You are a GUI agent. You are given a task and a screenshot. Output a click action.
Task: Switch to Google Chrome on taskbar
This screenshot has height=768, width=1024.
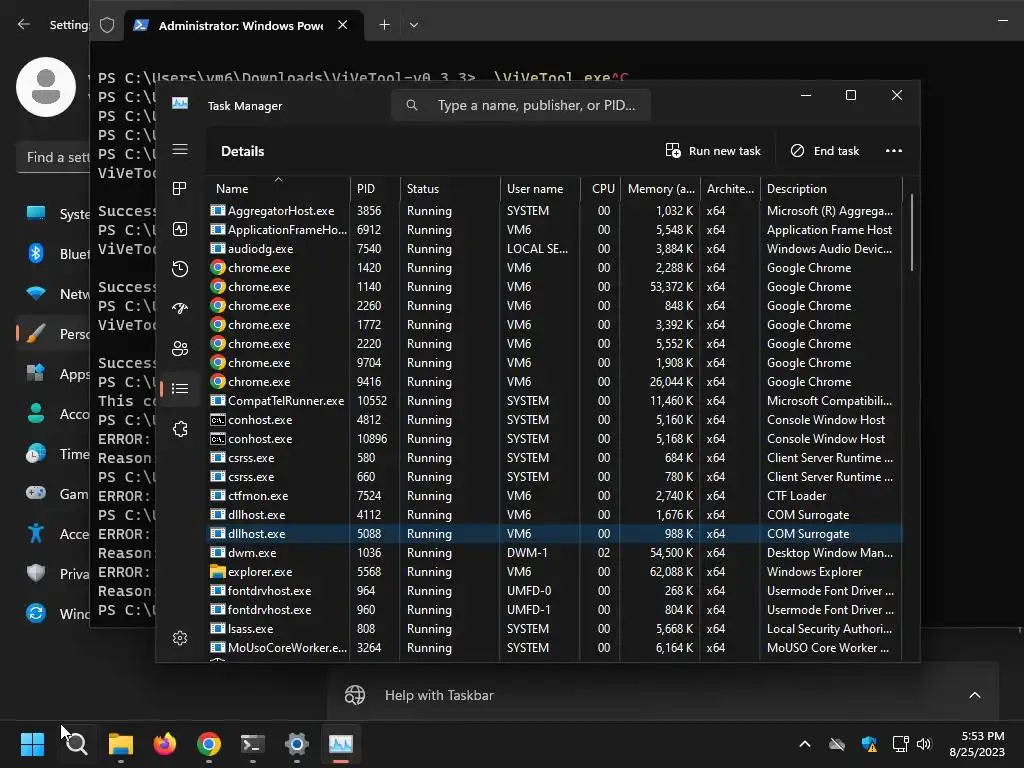click(208, 744)
